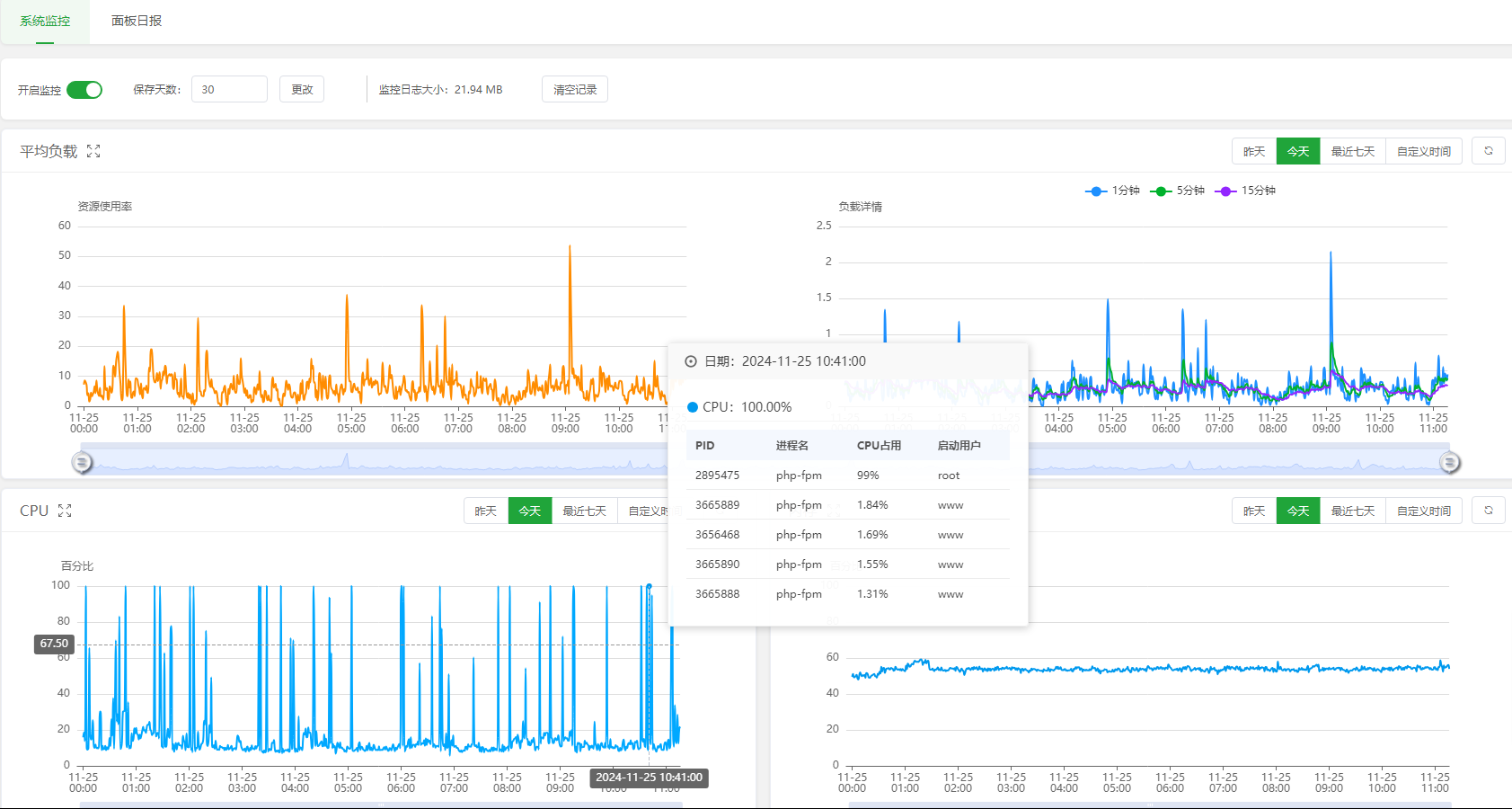
Task: Expand the CPU chart to fullscreen
Action: pyautogui.click(x=65, y=511)
